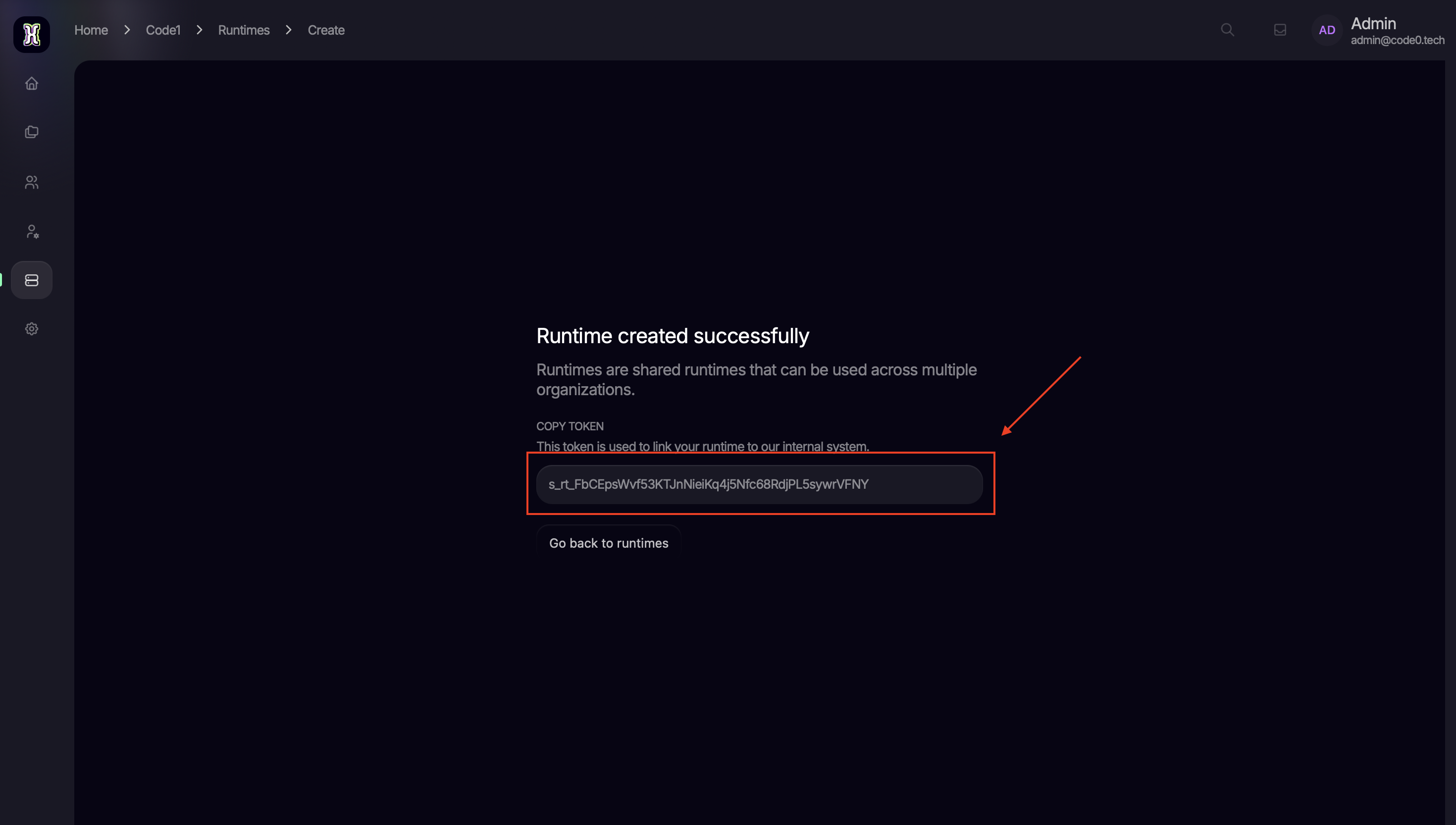Go to the Runtimes breadcrumb
The height and width of the screenshot is (825, 1456).
[x=244, y=30]
